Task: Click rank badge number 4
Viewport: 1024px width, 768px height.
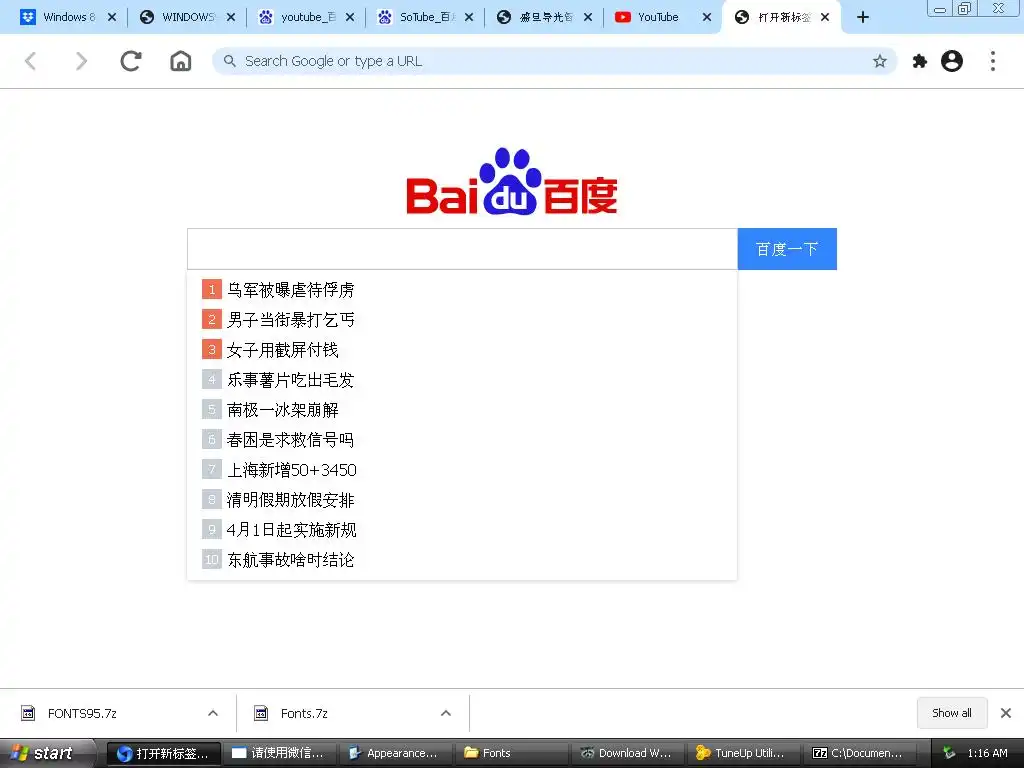Action: coord(212,379)
